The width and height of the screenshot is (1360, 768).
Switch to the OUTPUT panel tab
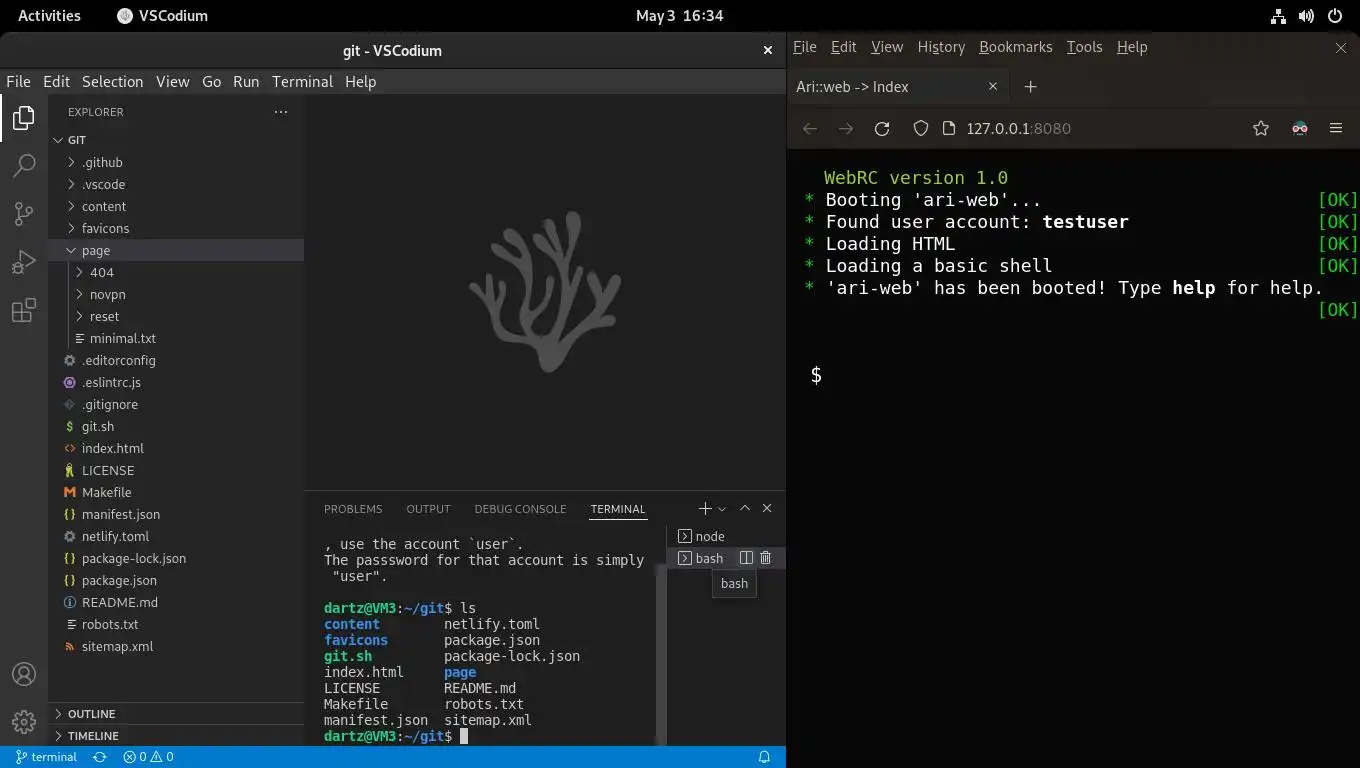(x=428, y=509)
